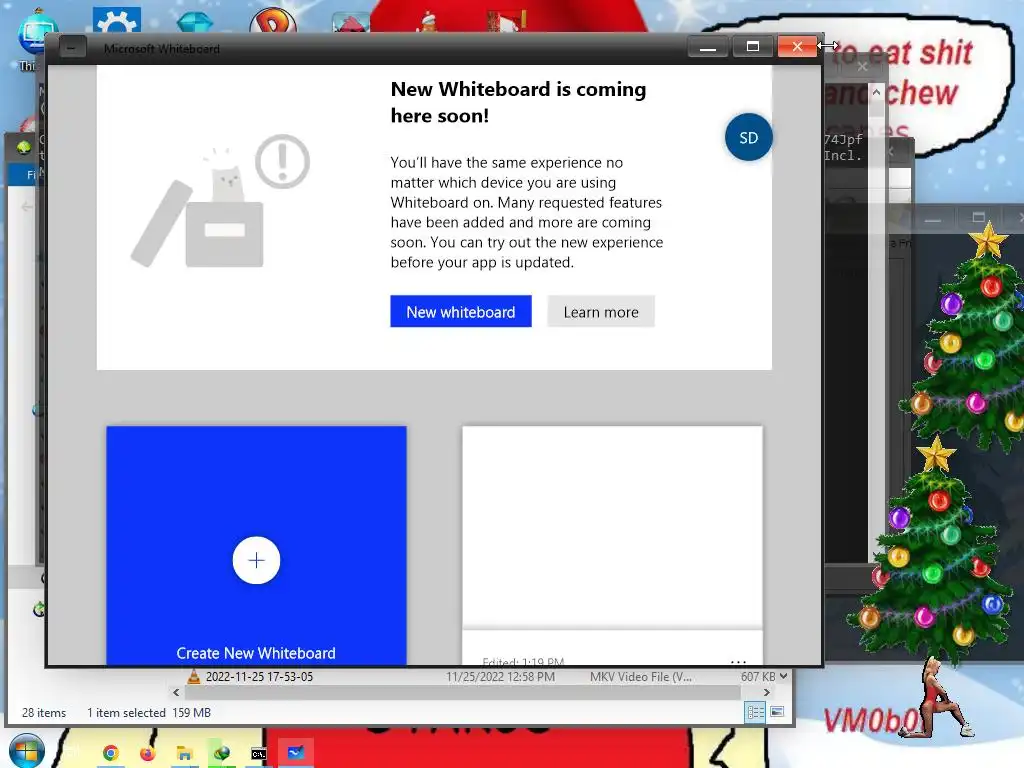Click Explorer horizontal scrollbar right arrow
Image resolution: width=1024 pixels, height=768 pixels.
[x=766, y=692]
